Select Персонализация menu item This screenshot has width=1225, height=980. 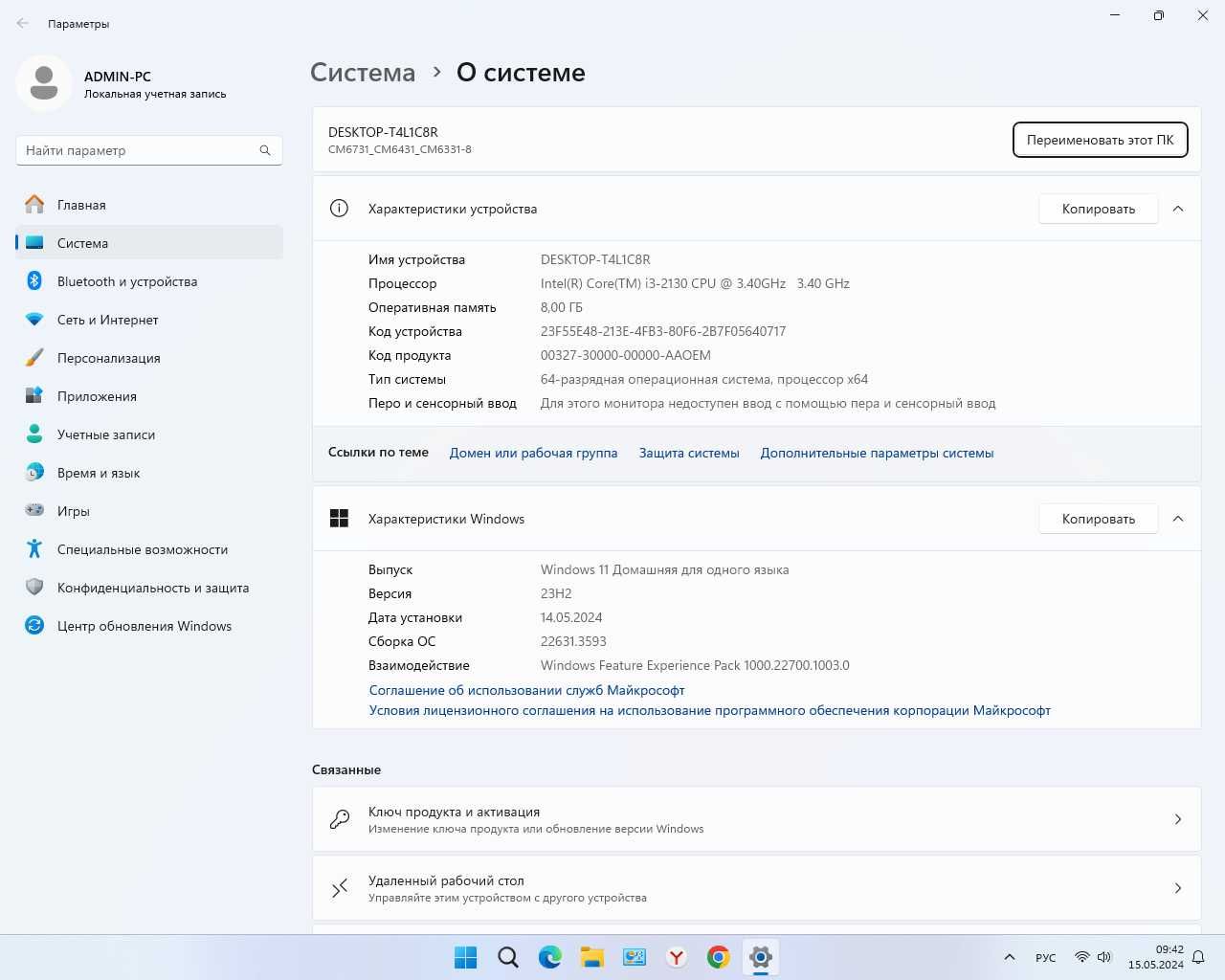tap(149, 358)
